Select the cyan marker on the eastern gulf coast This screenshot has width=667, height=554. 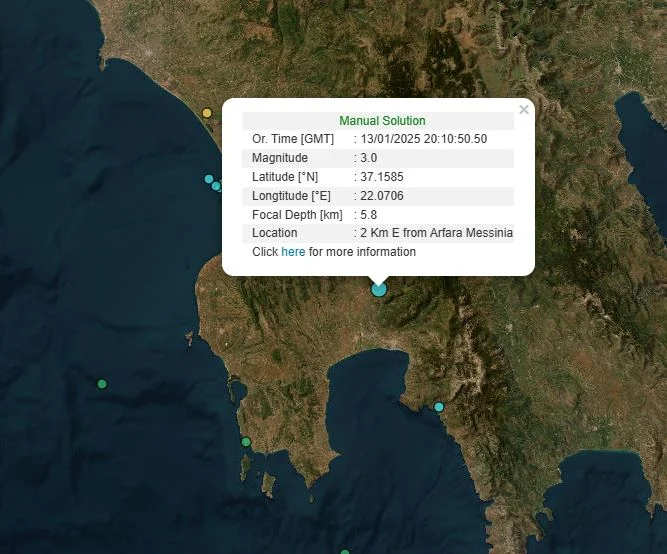click(438, 407)
